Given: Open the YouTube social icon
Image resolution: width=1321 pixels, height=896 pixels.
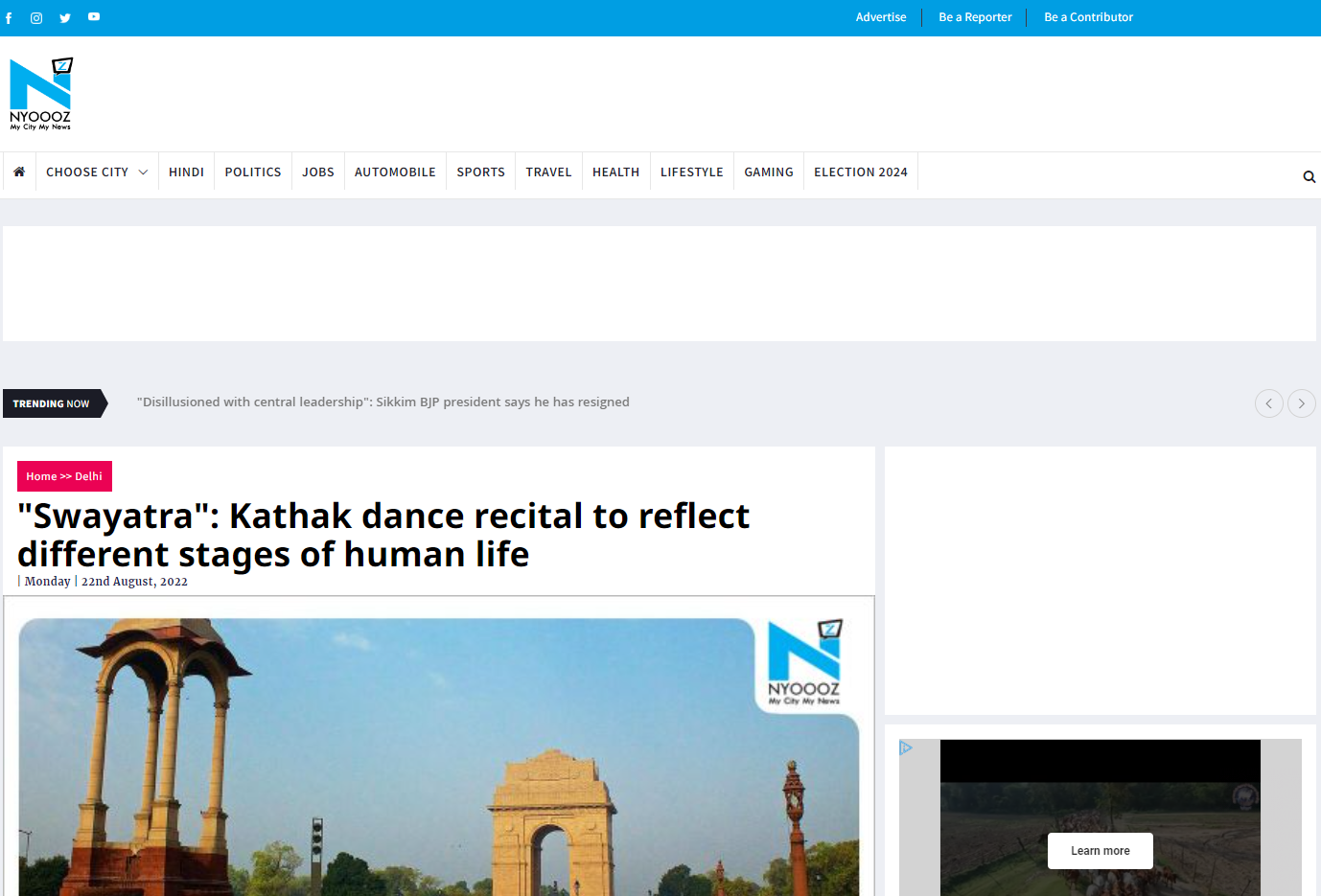Looking at the screenshot, I should tap(94, 17).
